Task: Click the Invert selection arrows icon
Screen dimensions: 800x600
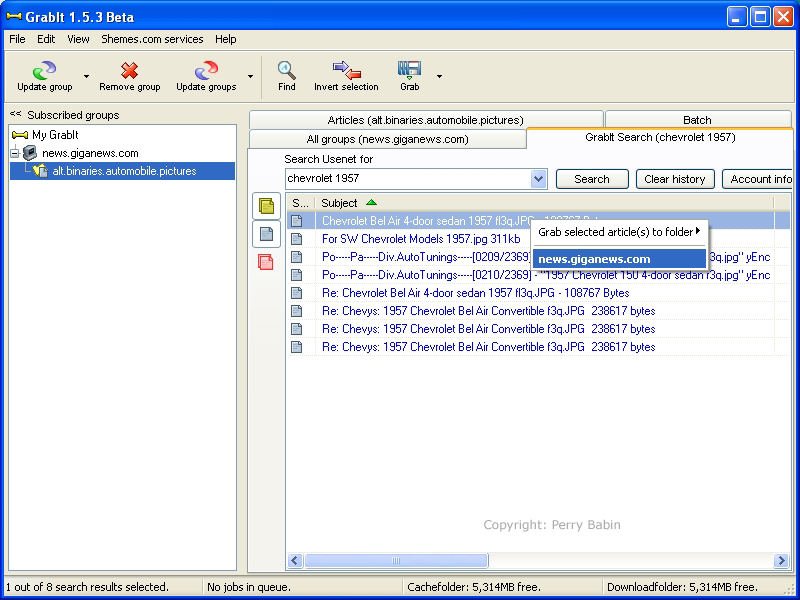Action: [346, 70]
